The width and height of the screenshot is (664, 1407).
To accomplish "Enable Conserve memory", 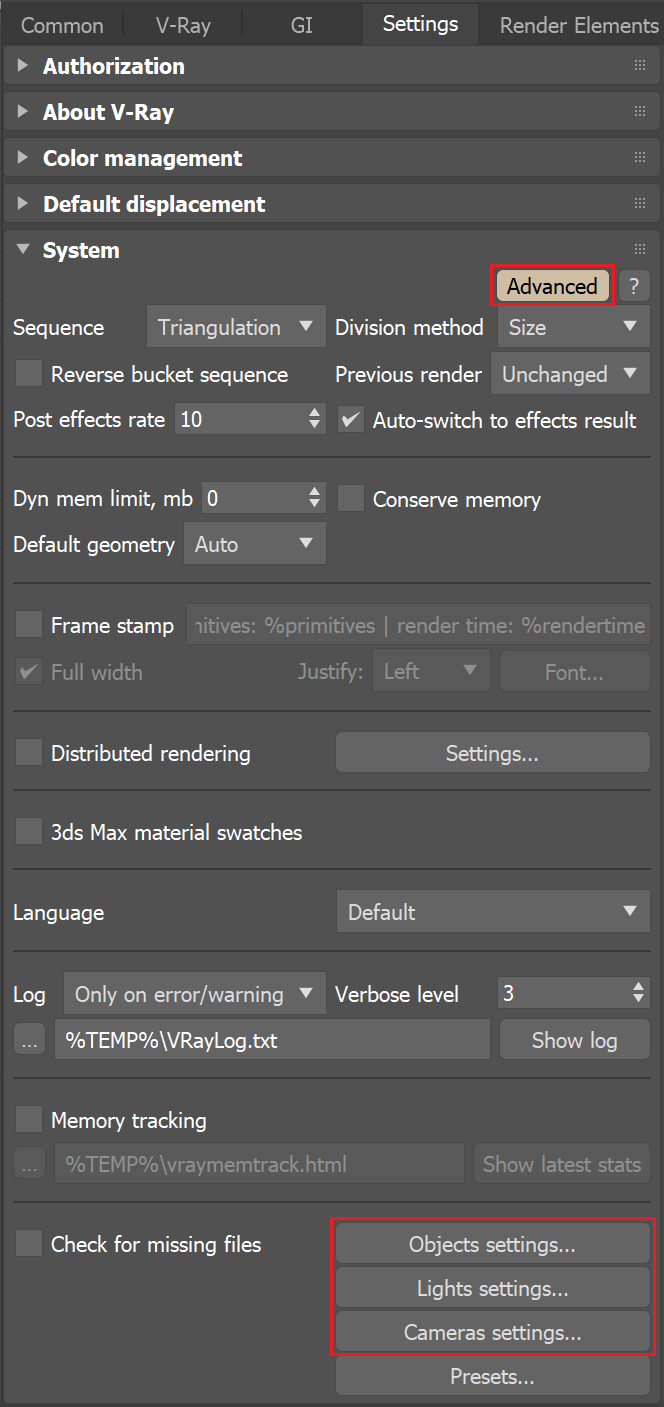I will tap(351, 498).
